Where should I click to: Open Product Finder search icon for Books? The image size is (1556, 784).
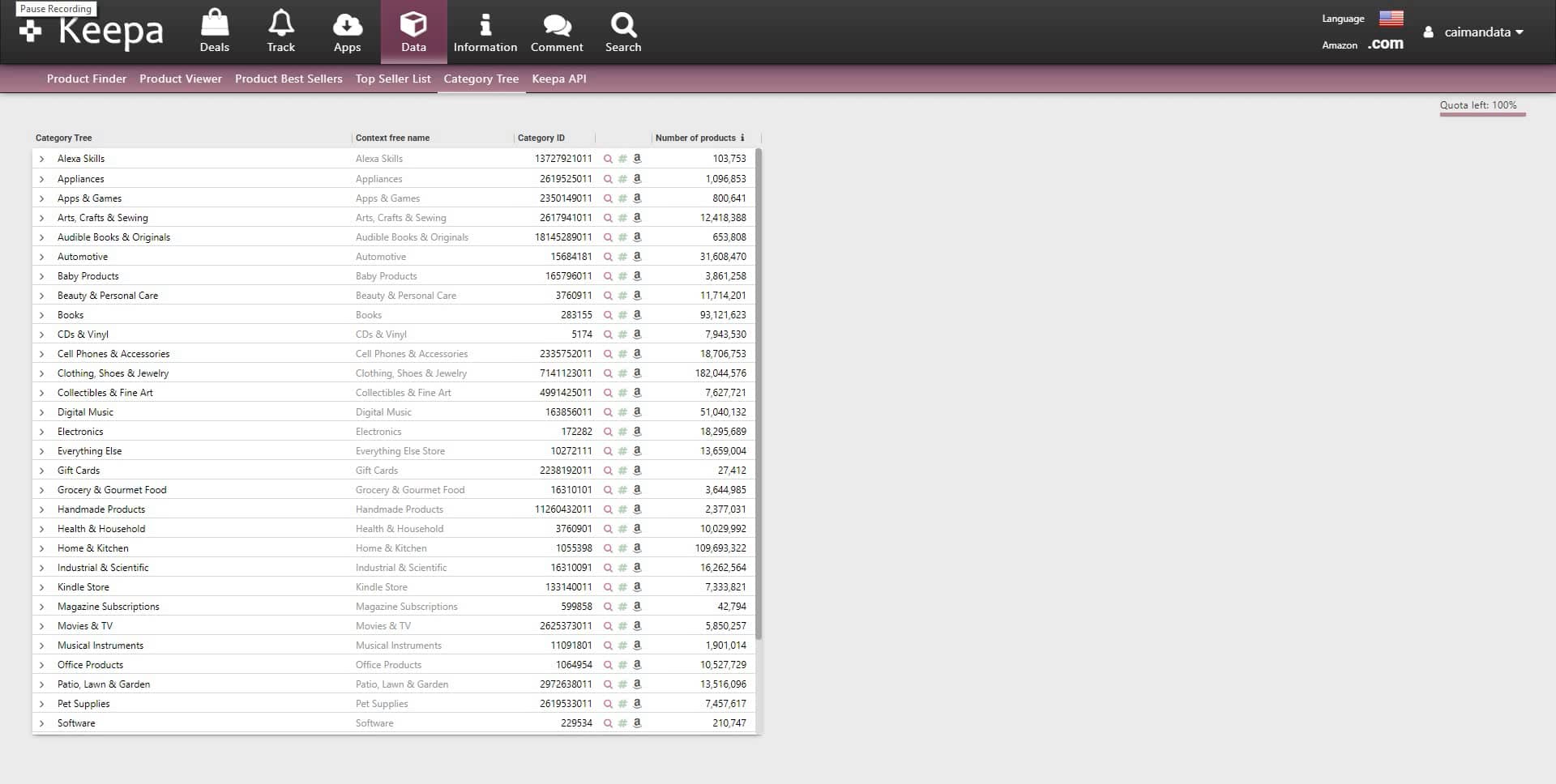point(609,315)
